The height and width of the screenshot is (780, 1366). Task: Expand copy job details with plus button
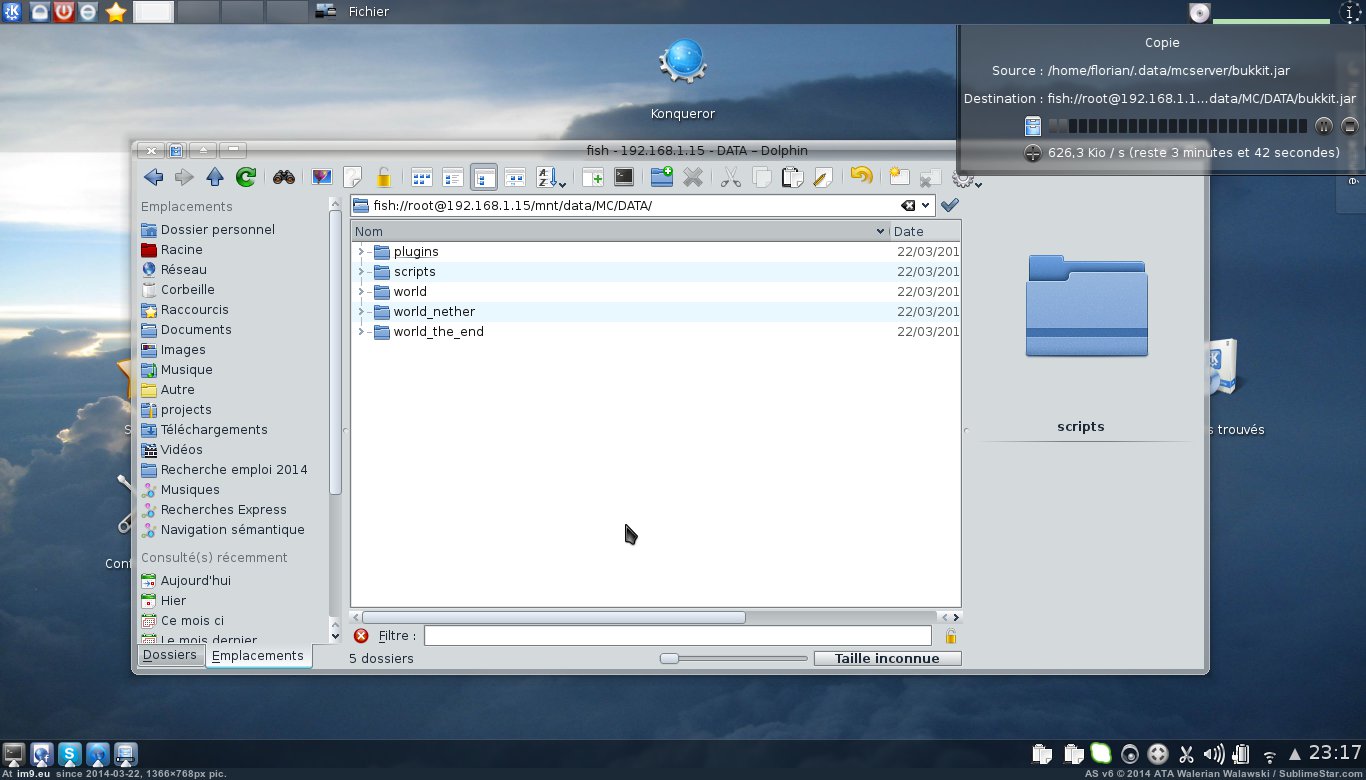tap(1033, 153)
